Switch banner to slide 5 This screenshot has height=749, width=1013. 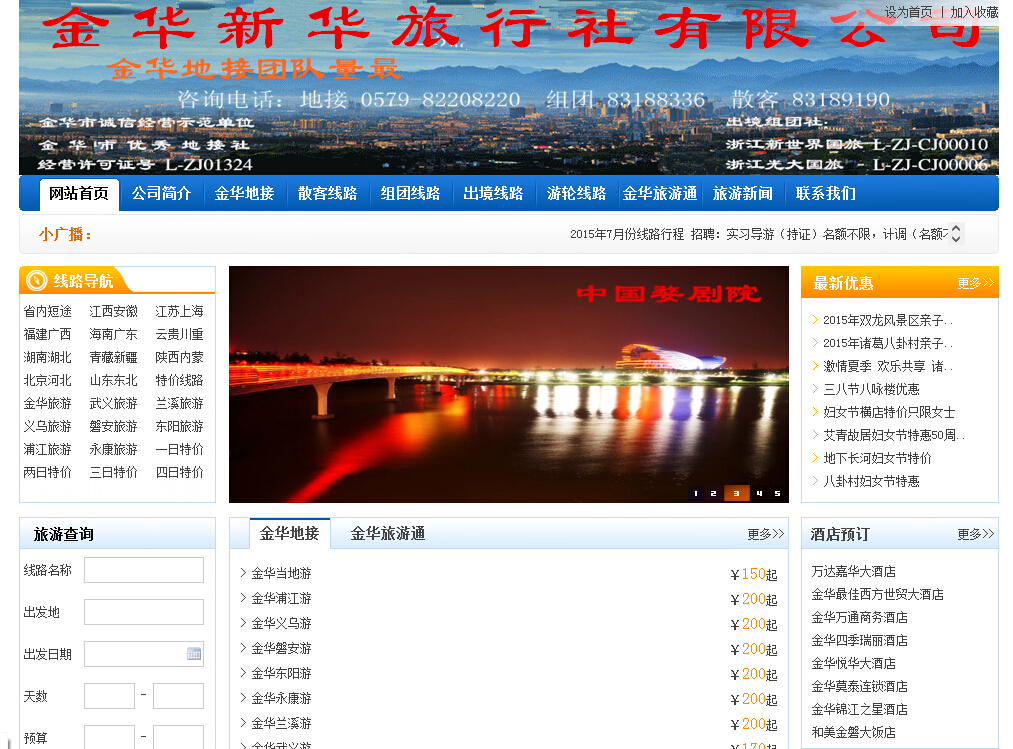(777, 493)
